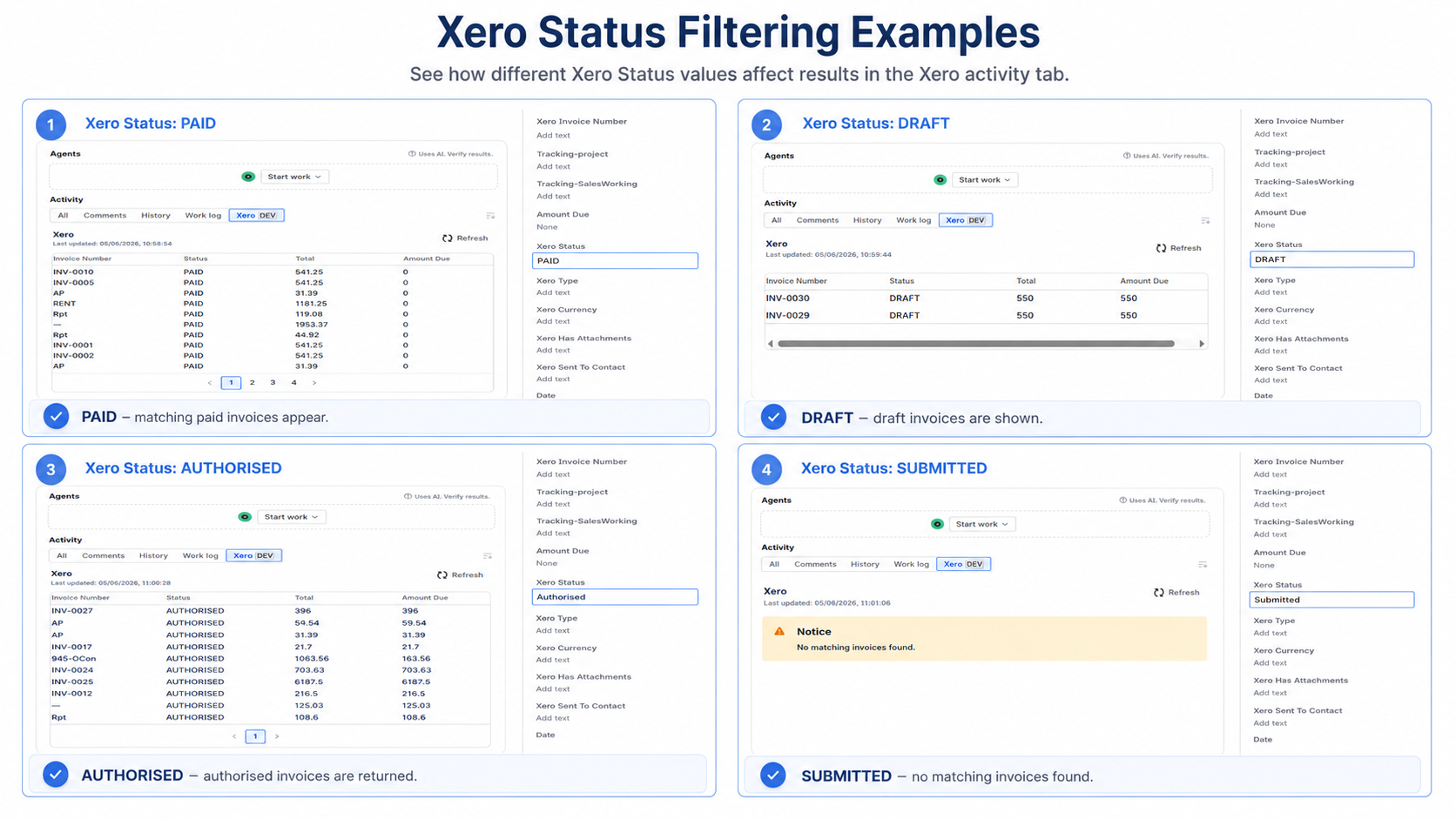
Task: Go to the next page in the PAID table
Action: (x=314, y=383)
